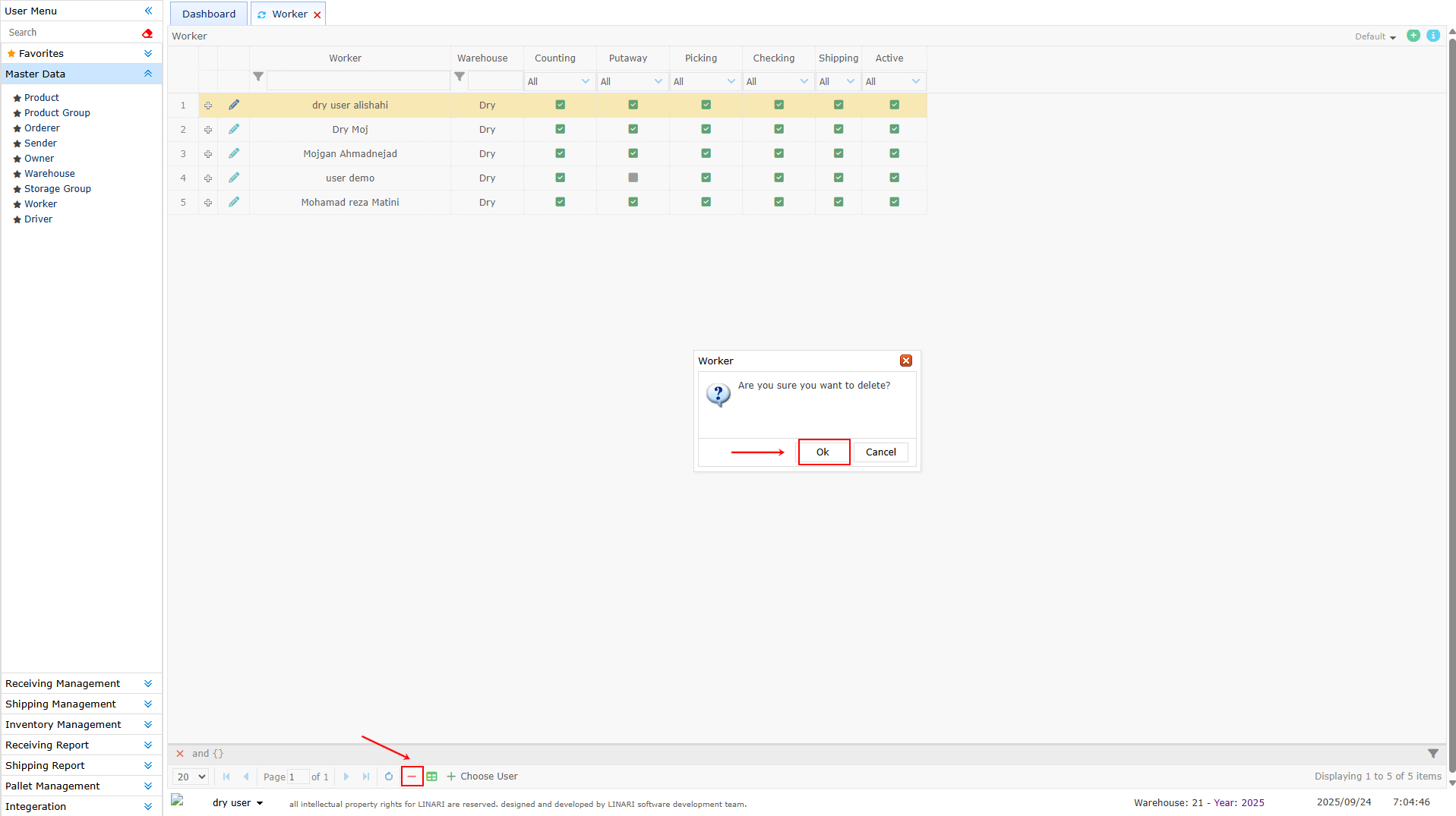
Task: Toggle Active checkbox for Mohamad reza Matini
Action: point(894,202)
